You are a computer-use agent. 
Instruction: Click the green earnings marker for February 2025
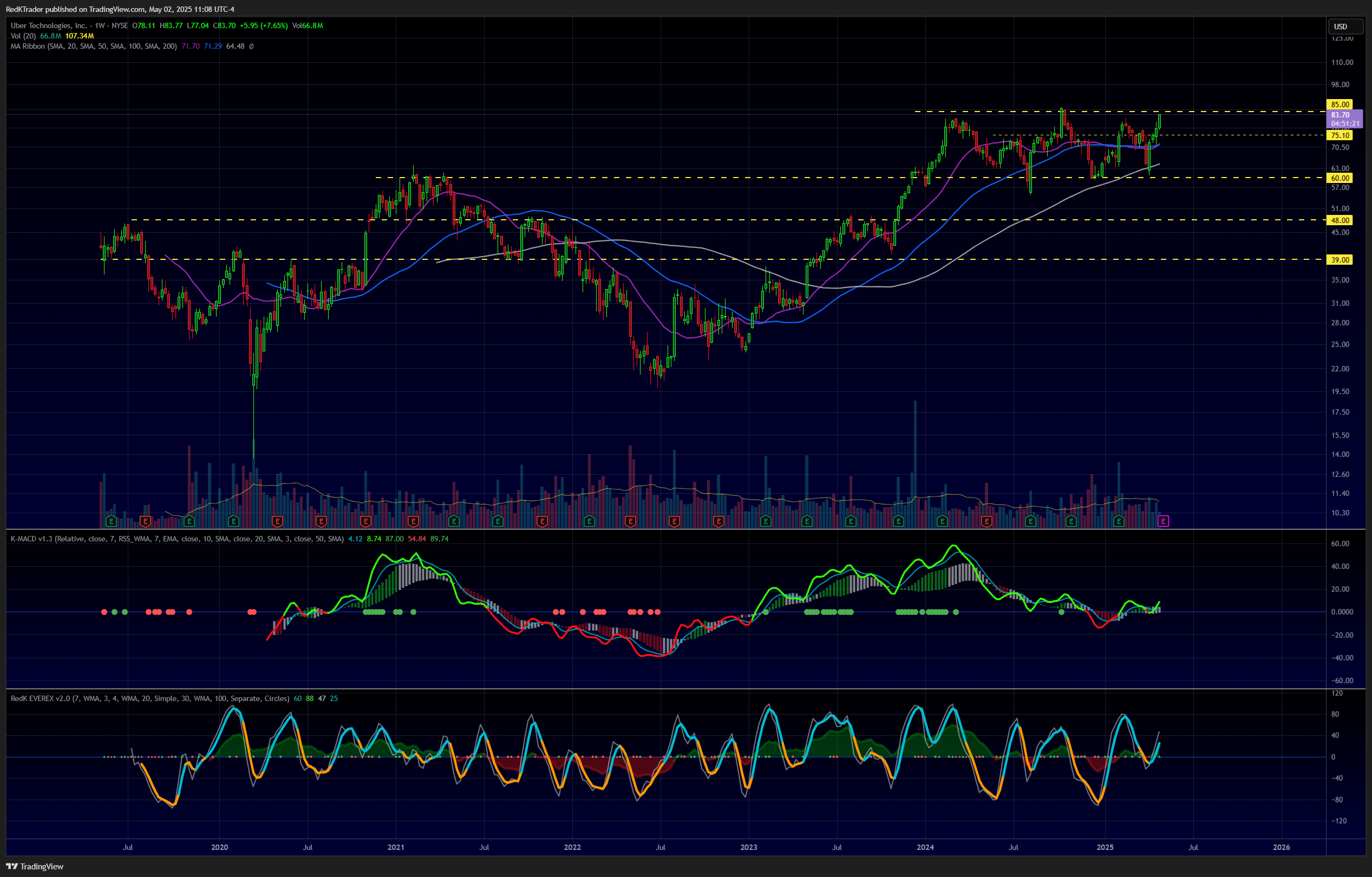(1119, 521)
